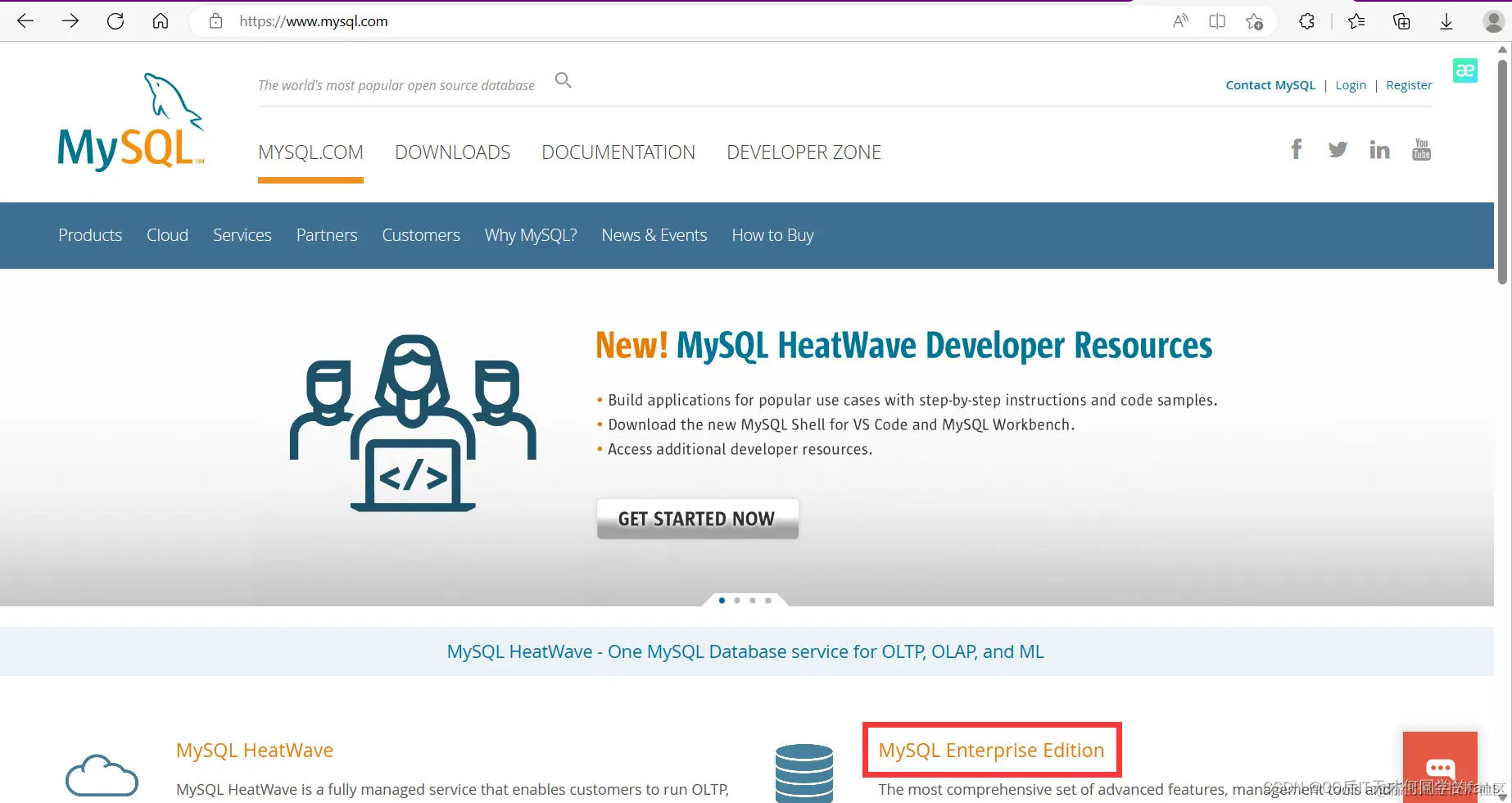
Task: Click the Enterprise Edition database icon
Action: point(804,772)
